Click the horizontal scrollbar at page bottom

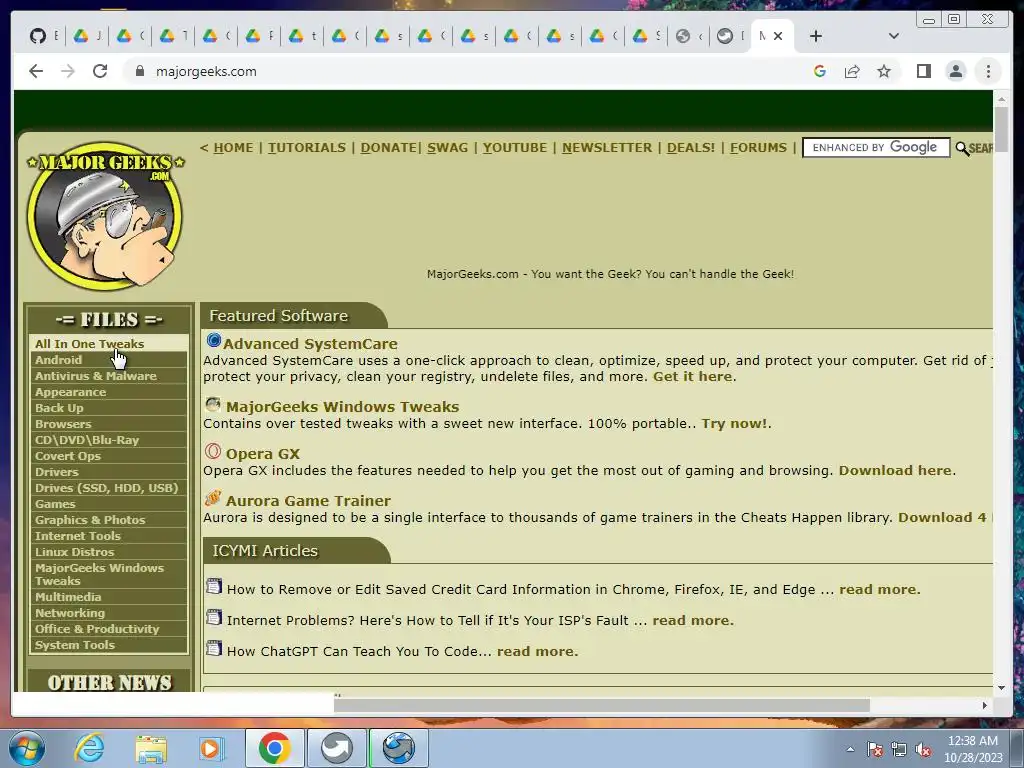tap(601, 705)
